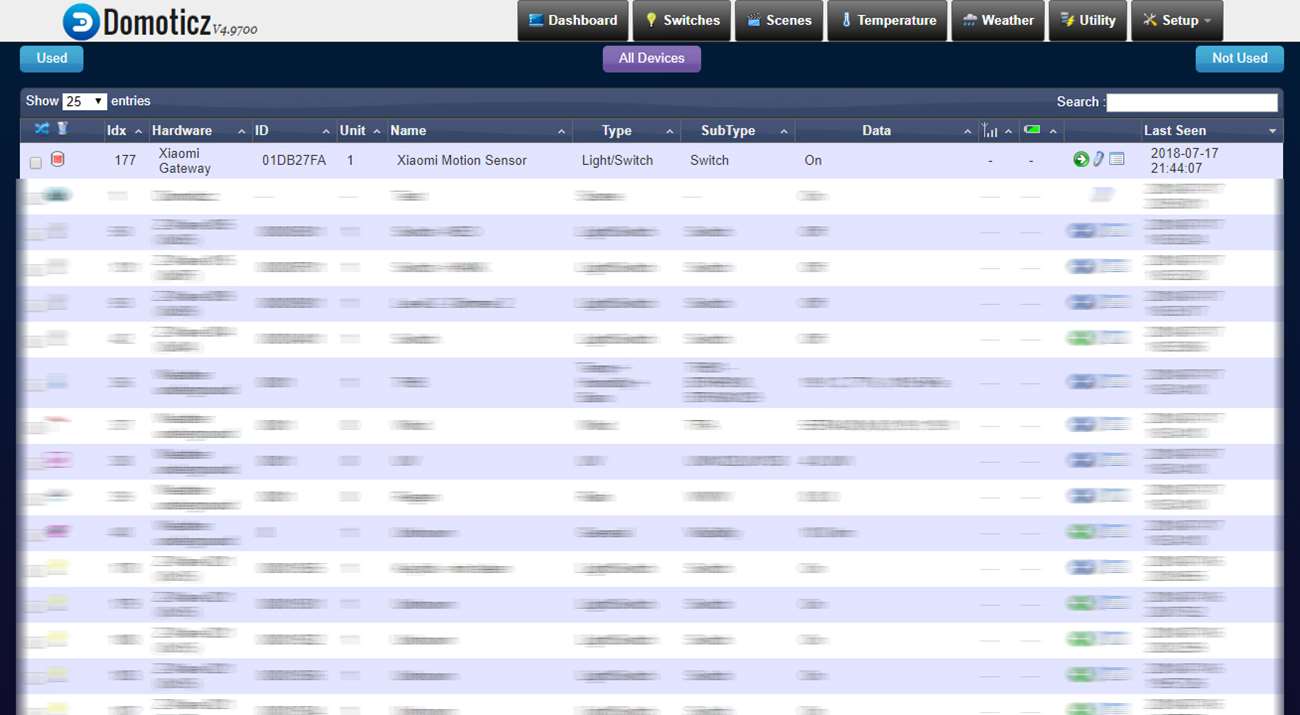Click the red device icon for Xiaomi Gateway row
This screenshot has width=1300, height=715.
pos(58,160)
